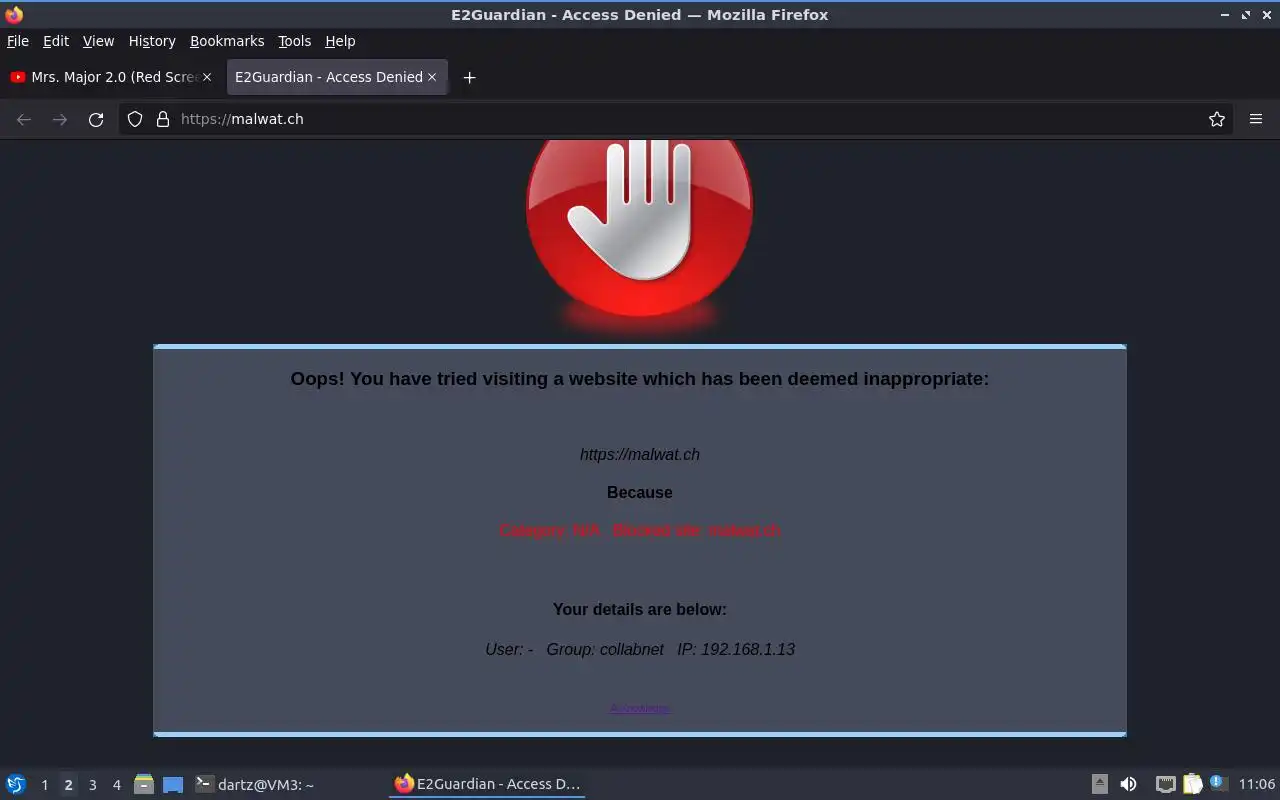Screen dimensions: 1280x800
Task: Click the blue show-desktop taskbar icon
Action: pyautogui.click(x=173, y=785)
